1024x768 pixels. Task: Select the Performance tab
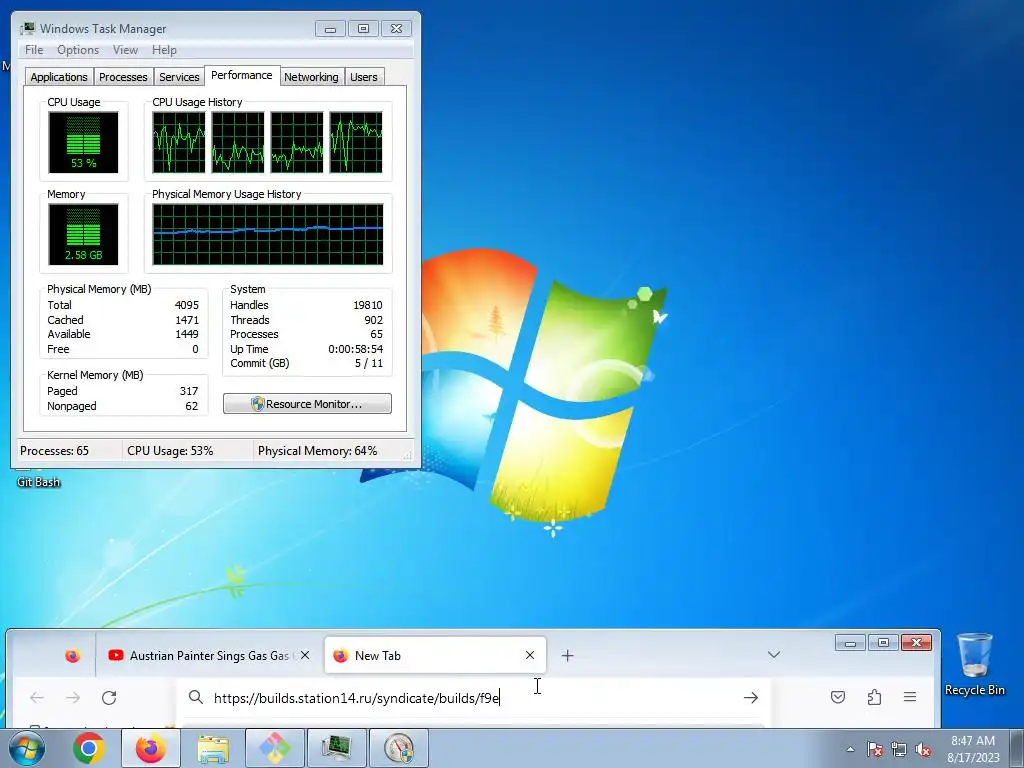click(x=242, y=75)
